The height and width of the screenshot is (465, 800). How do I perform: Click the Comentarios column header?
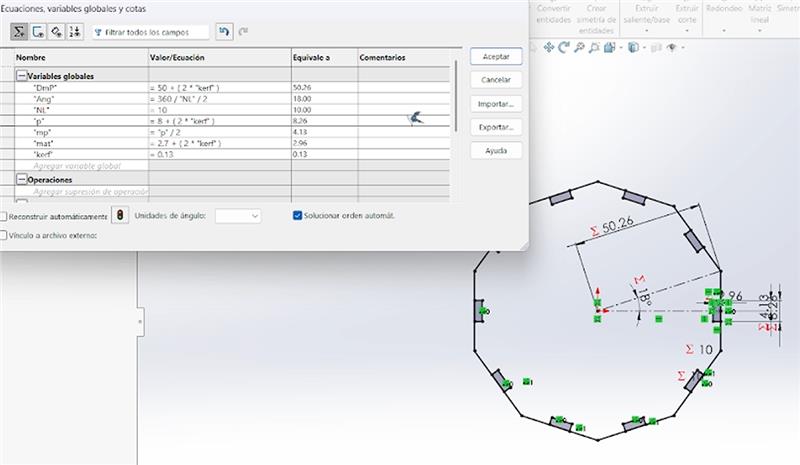[404, 58]
